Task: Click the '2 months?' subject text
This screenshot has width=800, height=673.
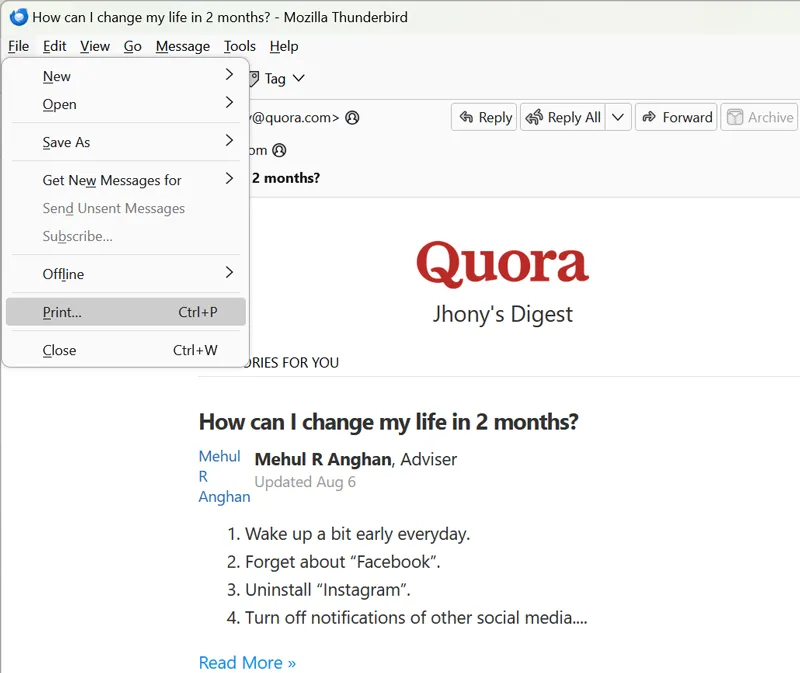Action: [x=286, y=178]
